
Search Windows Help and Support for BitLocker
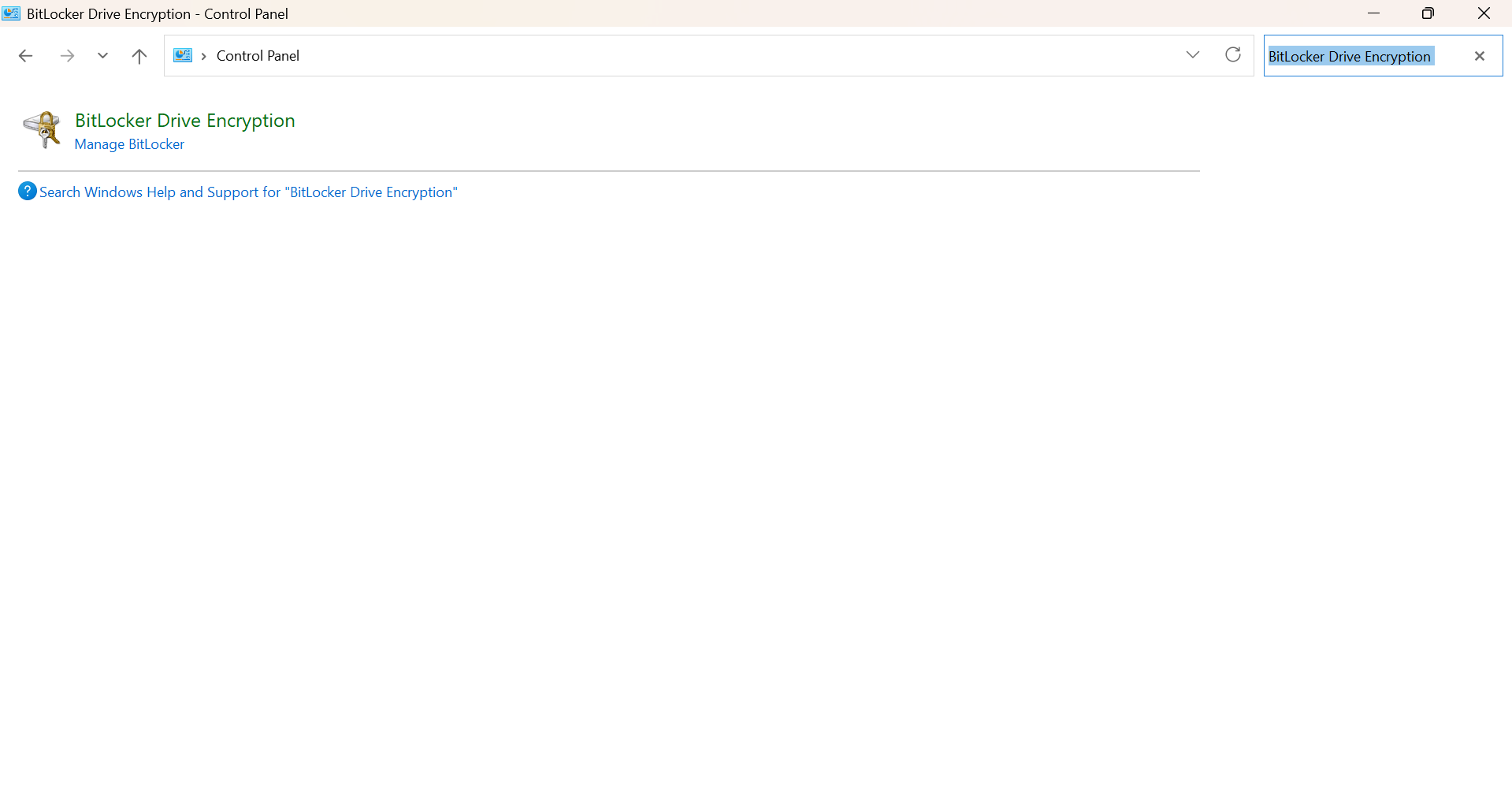coord(248,192)
